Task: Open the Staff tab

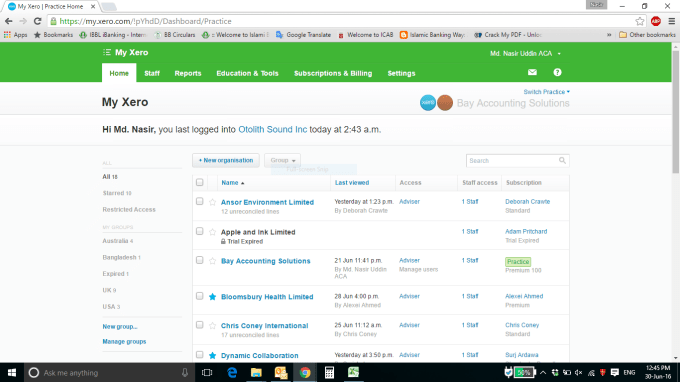Action: pyautogui.click(x=152, y=73)
